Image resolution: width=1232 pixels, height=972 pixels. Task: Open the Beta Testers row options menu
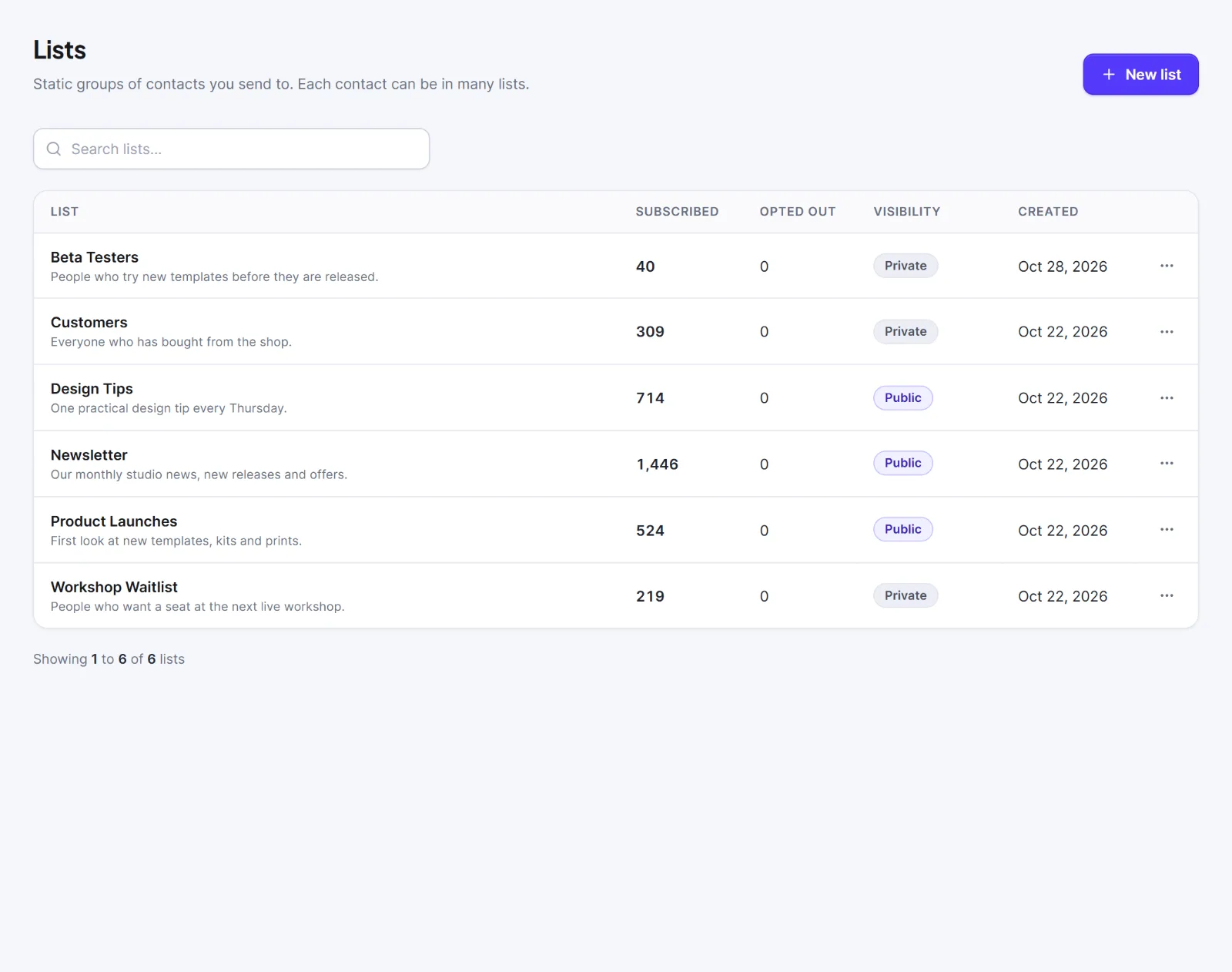pos(1167,266)
